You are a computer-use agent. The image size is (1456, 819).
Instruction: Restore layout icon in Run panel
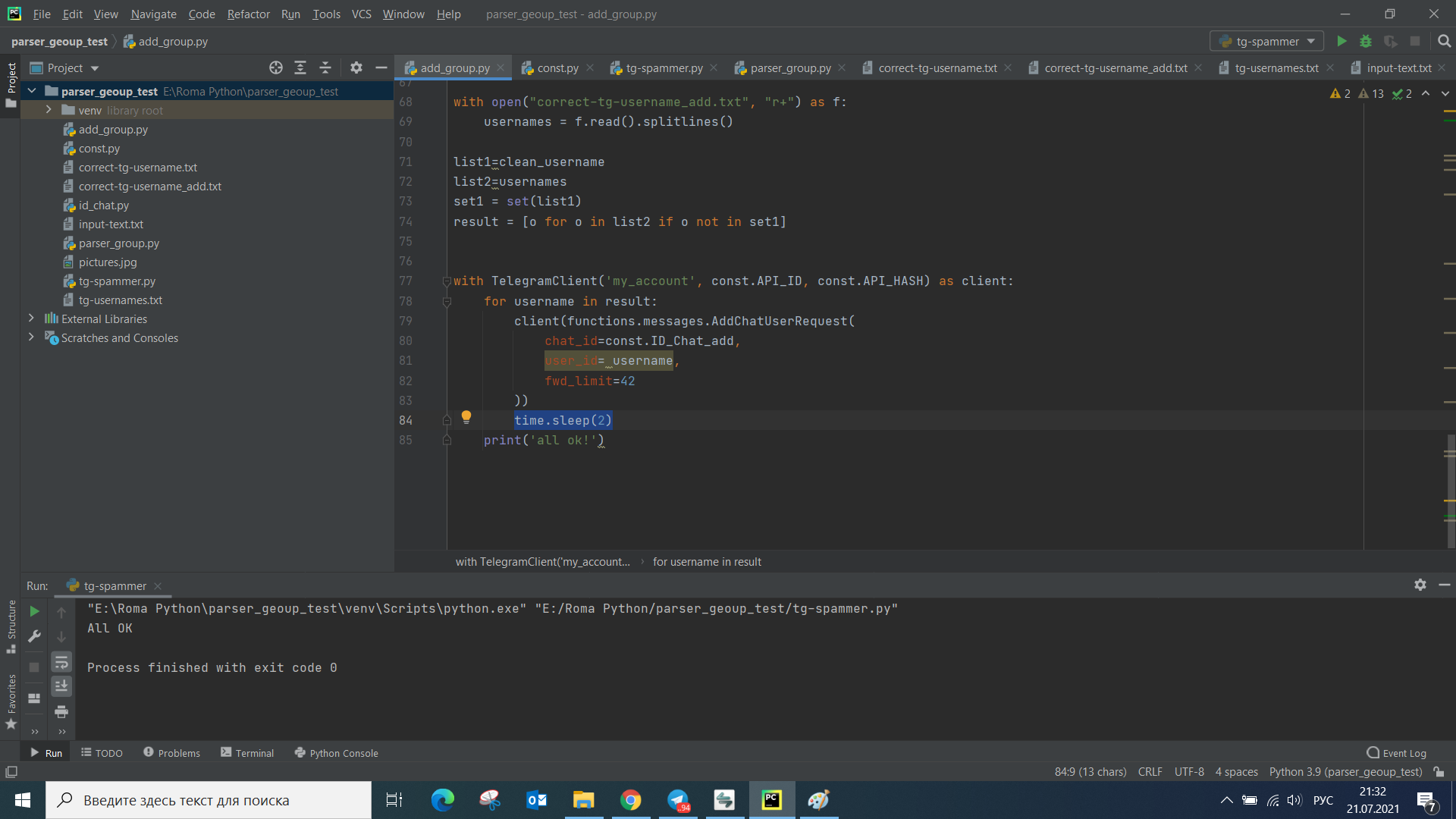coord(34,698)
